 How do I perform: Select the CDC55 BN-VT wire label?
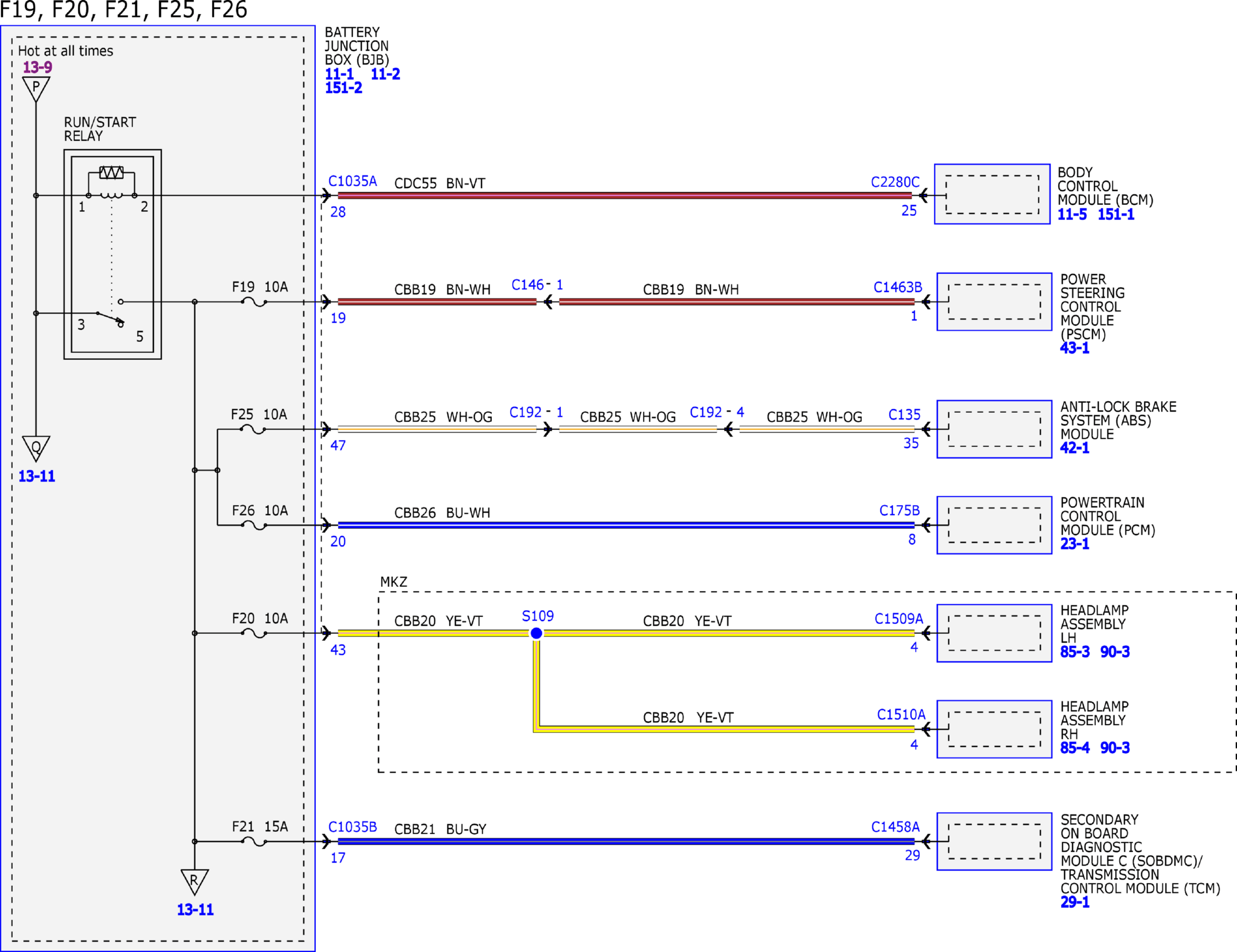click(x=440, y=183)
